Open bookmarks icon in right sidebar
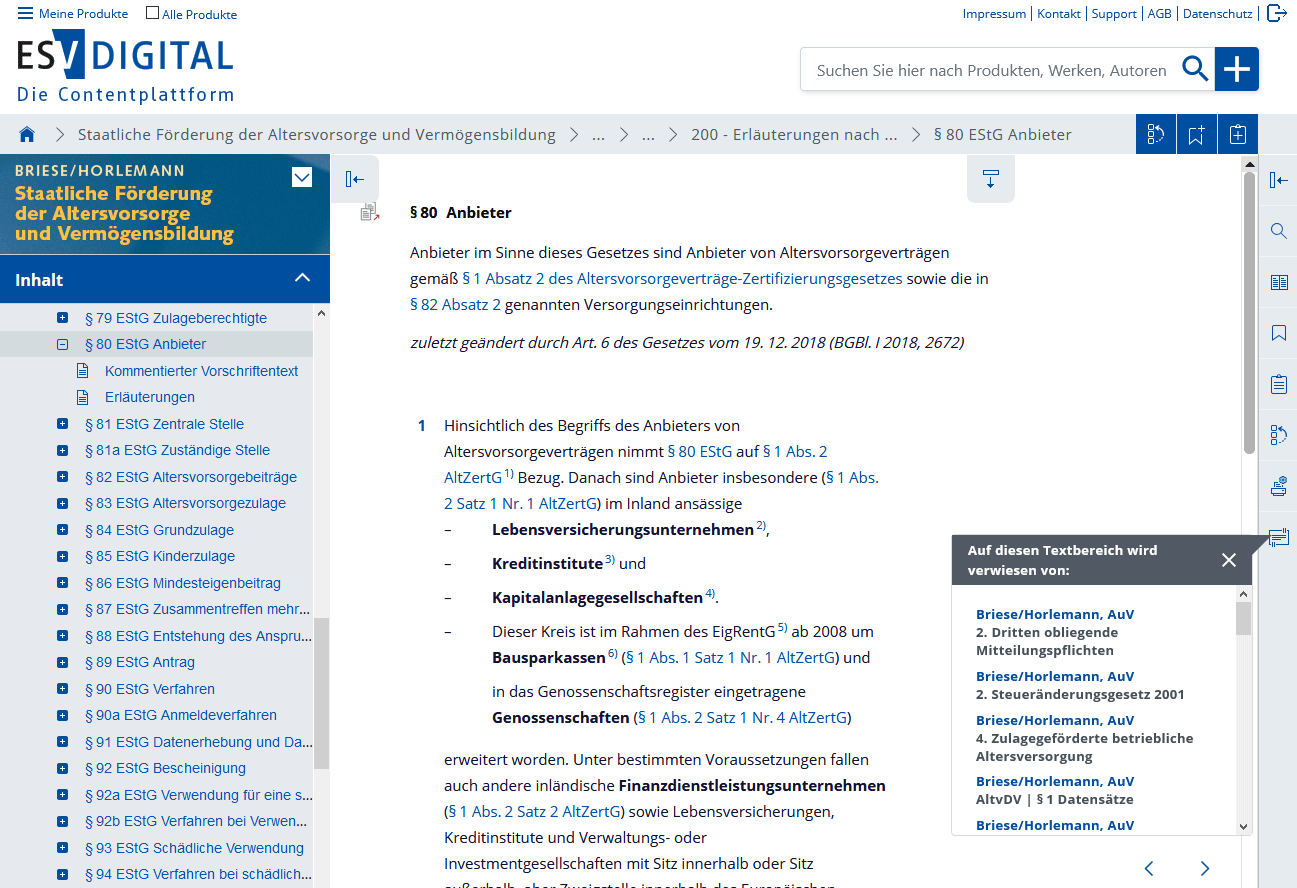This screenshot has width=1297, height=888. [x=1278, y=333]
